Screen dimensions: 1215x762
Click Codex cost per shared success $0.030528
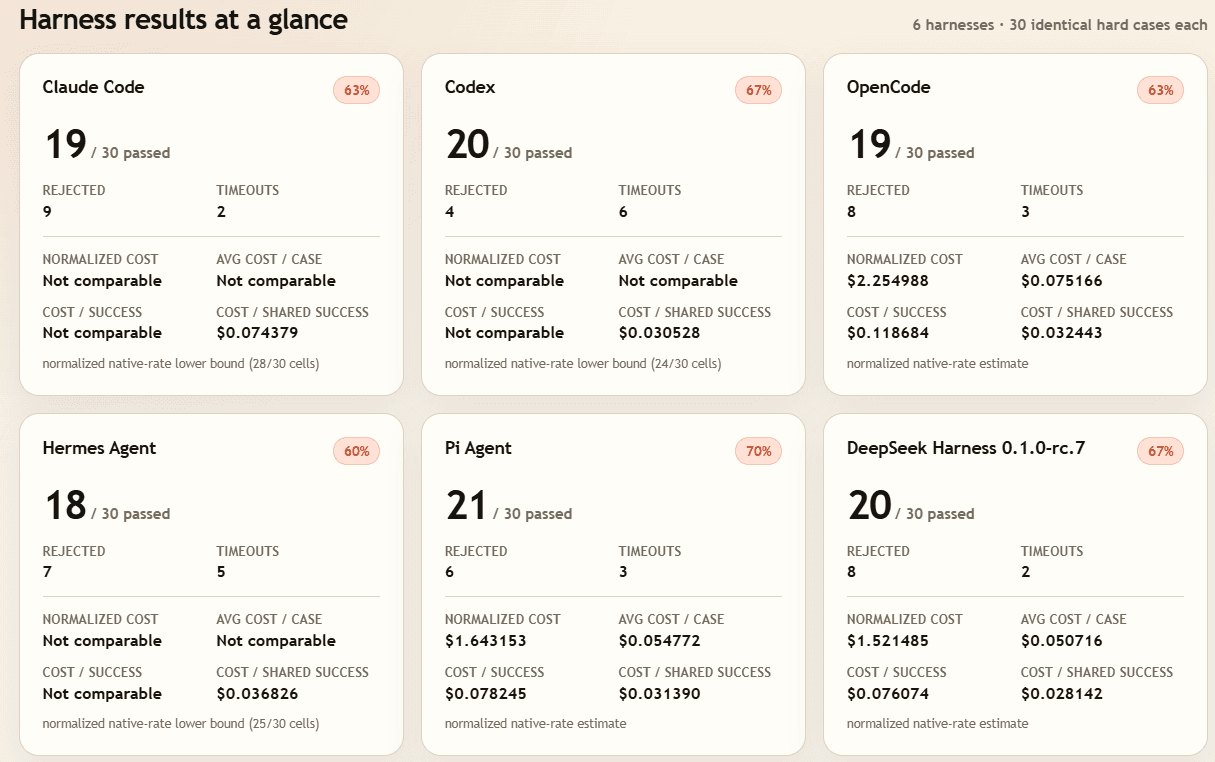pyautogui.click(x=659, y=333)
